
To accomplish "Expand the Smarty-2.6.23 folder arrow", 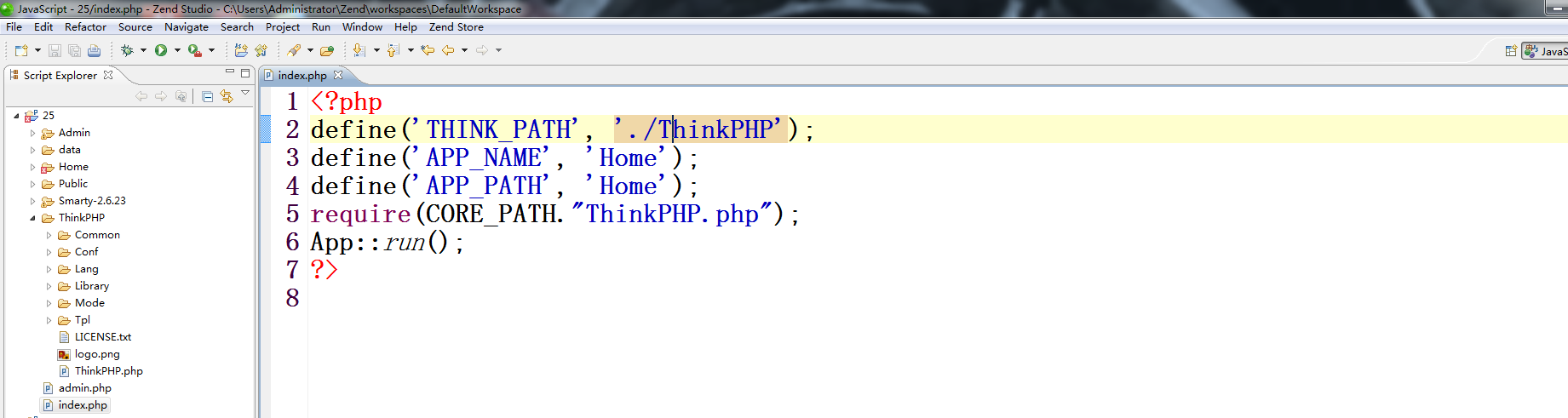I will click(x=32, y=201).
